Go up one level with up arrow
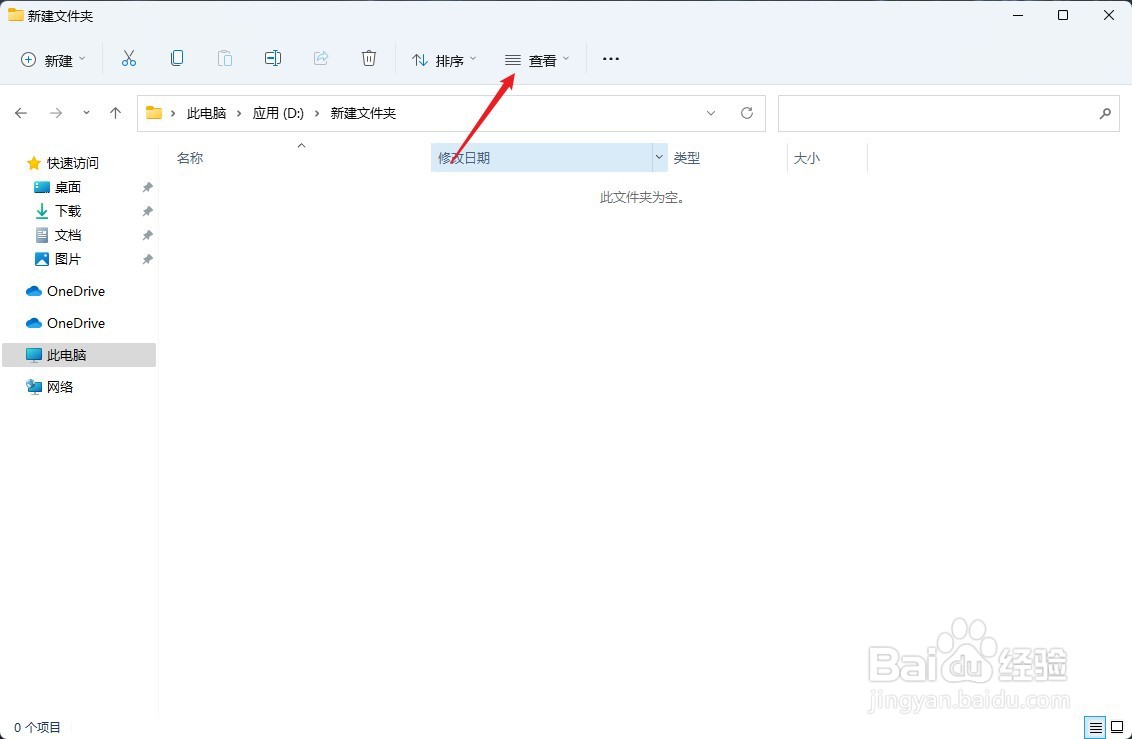The height and width of the screenshot is (739, 1132). point(116,113)
